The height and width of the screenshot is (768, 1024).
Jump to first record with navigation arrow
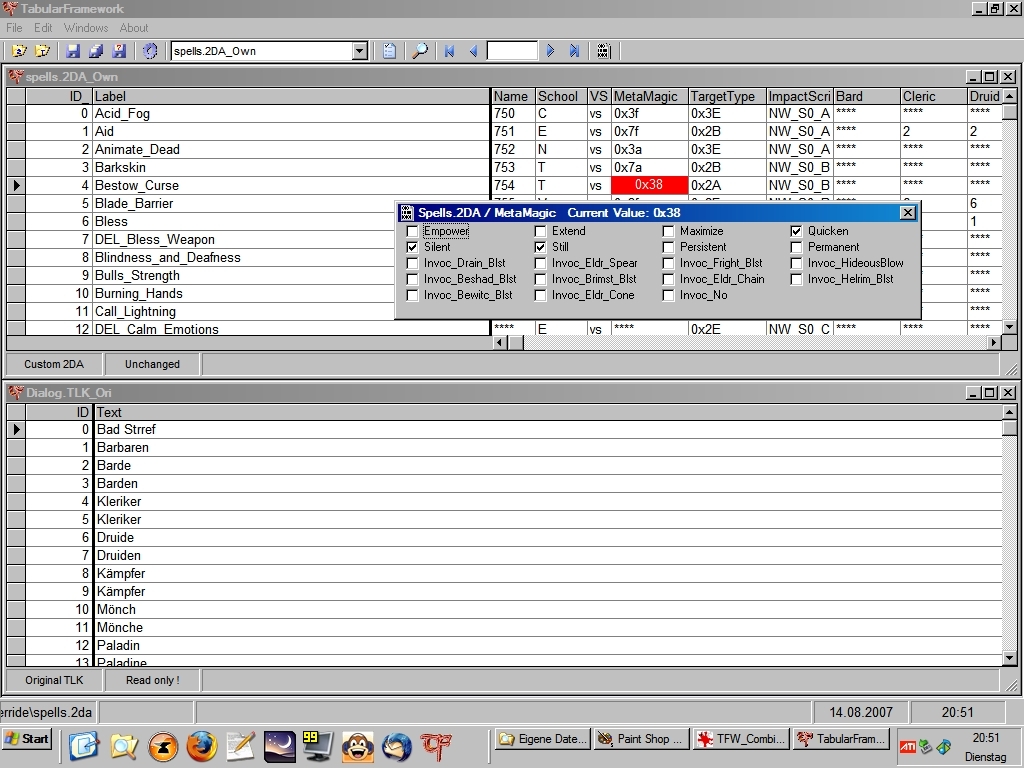[449, 51]
